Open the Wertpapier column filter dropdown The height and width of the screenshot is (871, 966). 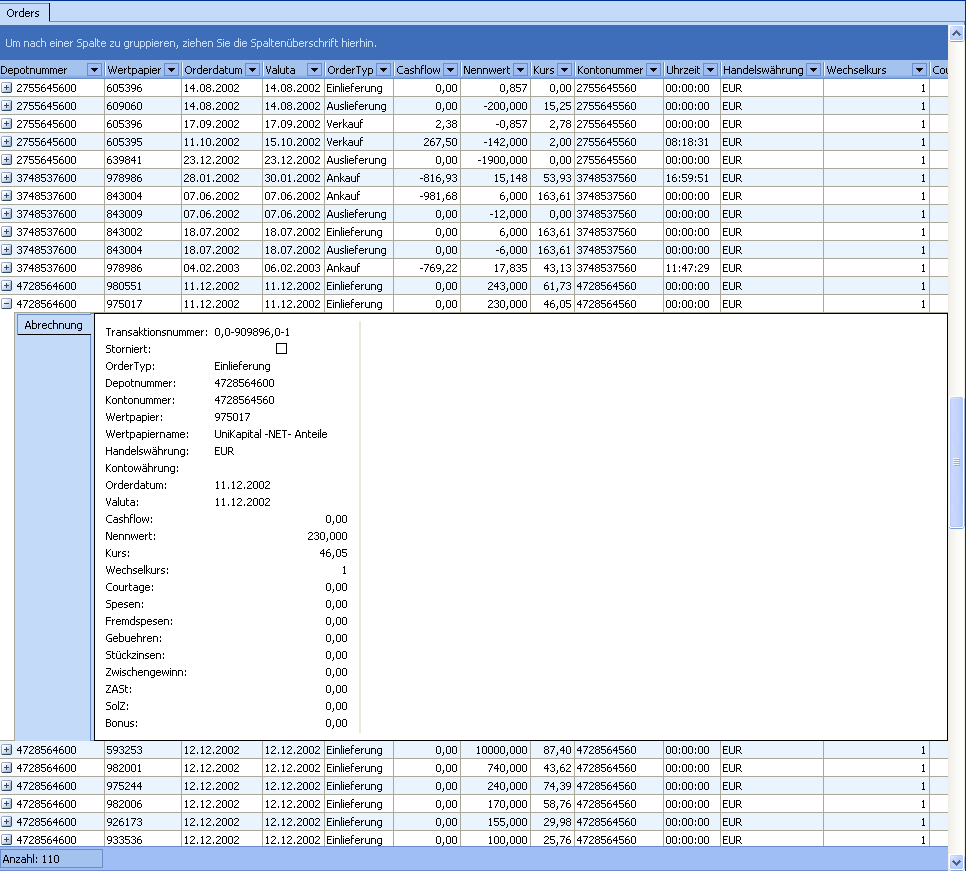tap(171, 70)
